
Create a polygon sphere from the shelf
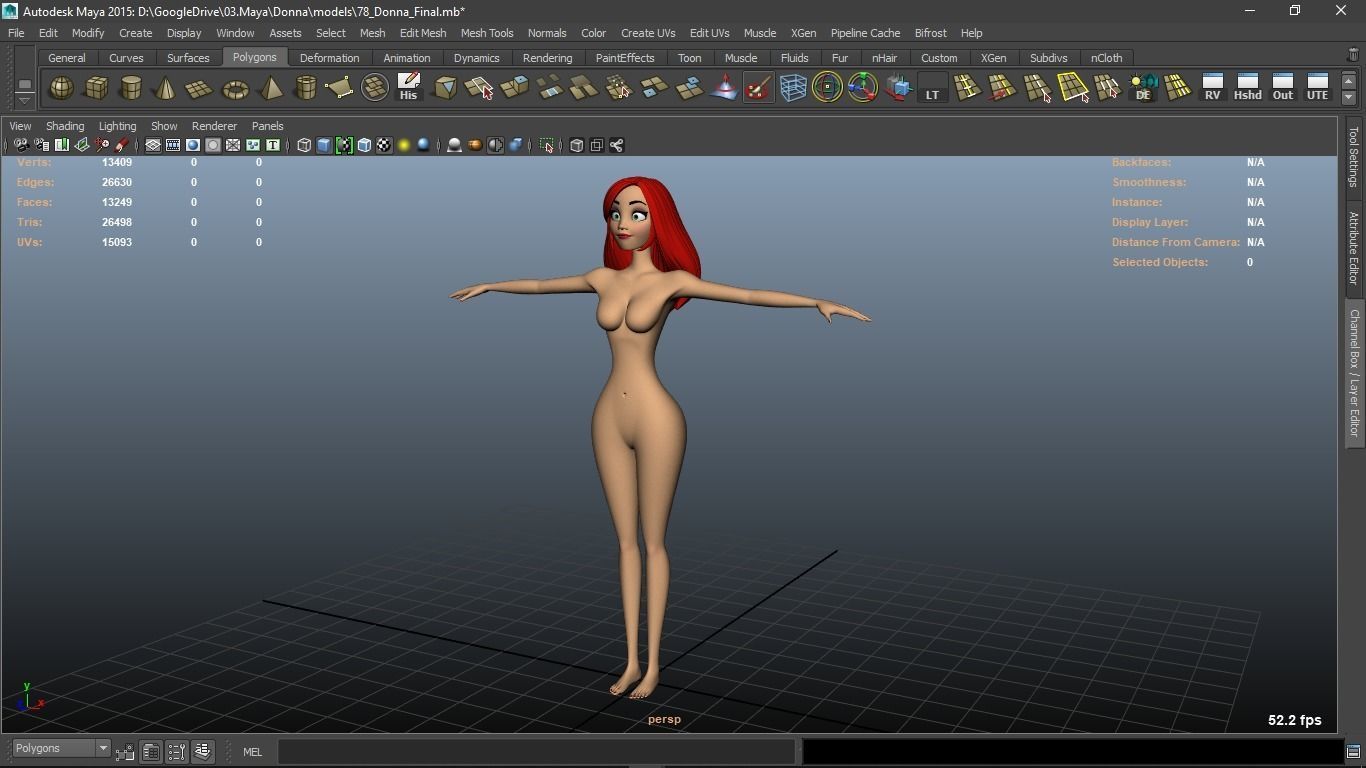coord(61,88)
